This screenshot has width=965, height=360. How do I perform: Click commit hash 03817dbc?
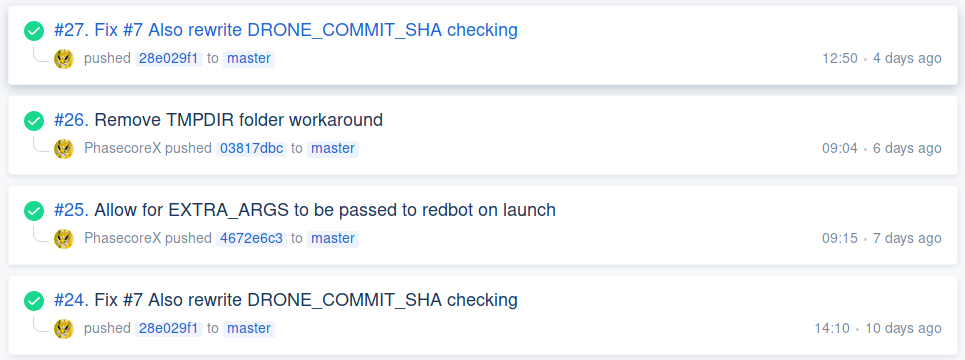251,148
